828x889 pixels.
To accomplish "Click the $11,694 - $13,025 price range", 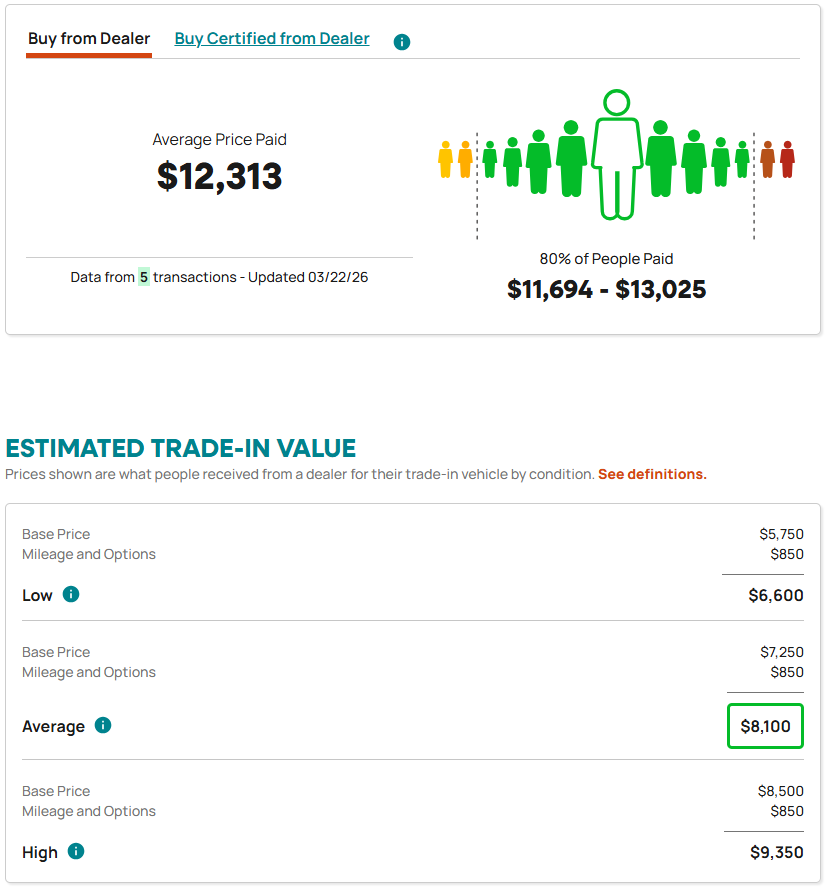I will coord(606,290).
